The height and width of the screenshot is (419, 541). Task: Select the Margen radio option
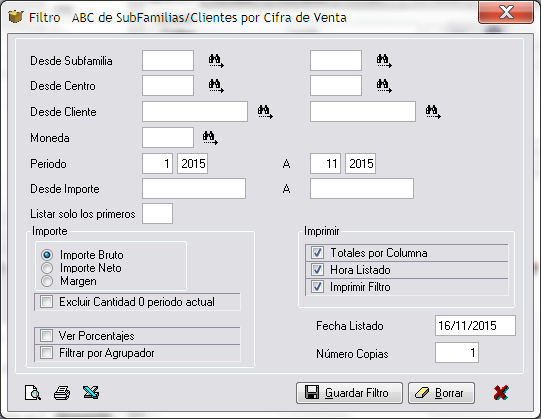point(47,281)
